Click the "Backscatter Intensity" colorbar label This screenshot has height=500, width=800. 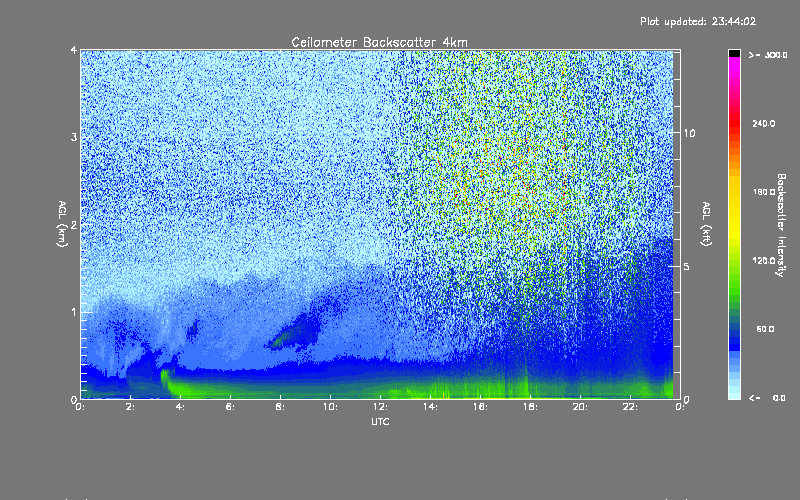point(781,225)
